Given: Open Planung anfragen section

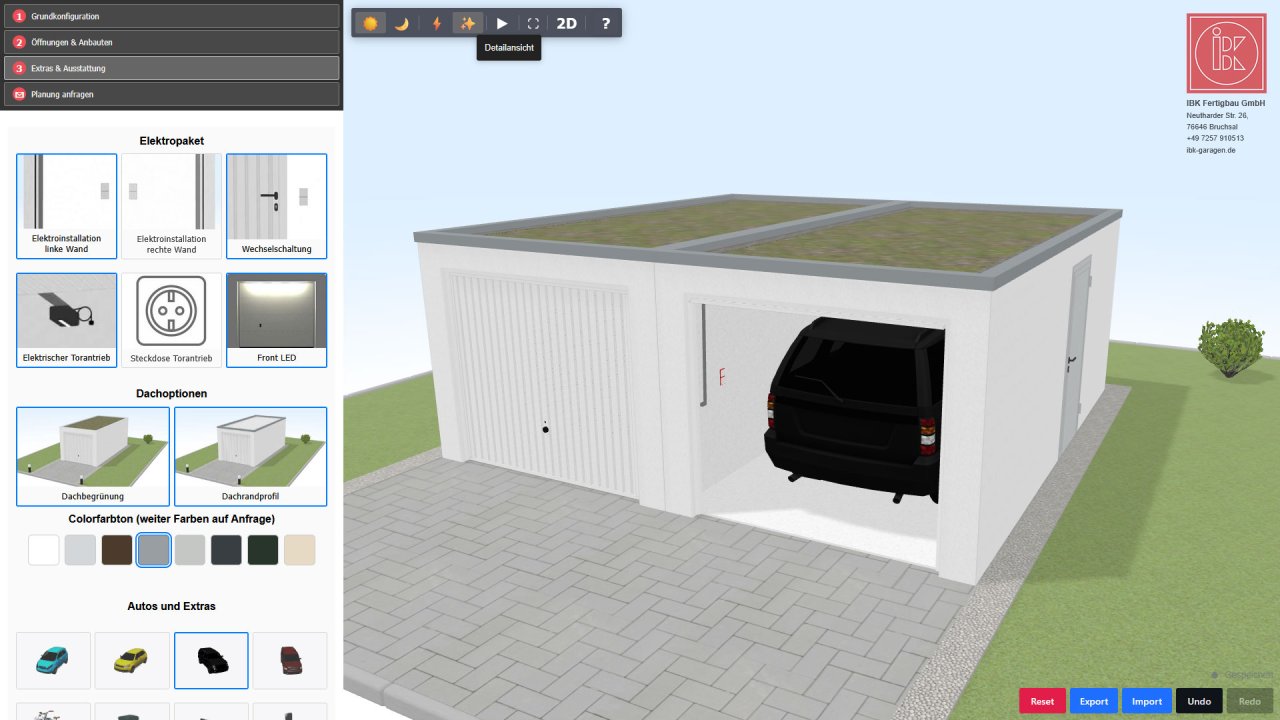Looking at the screenshot, I should coord(172,94).
